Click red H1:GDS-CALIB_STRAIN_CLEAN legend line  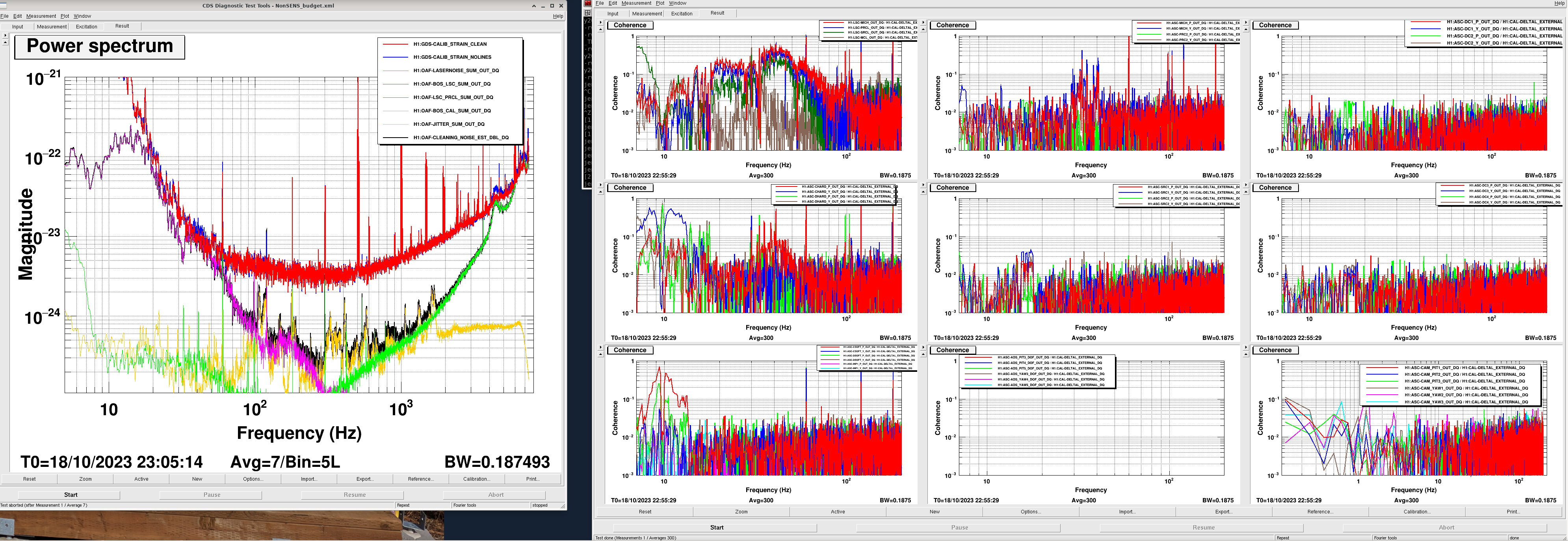click(x=395, y=44)
